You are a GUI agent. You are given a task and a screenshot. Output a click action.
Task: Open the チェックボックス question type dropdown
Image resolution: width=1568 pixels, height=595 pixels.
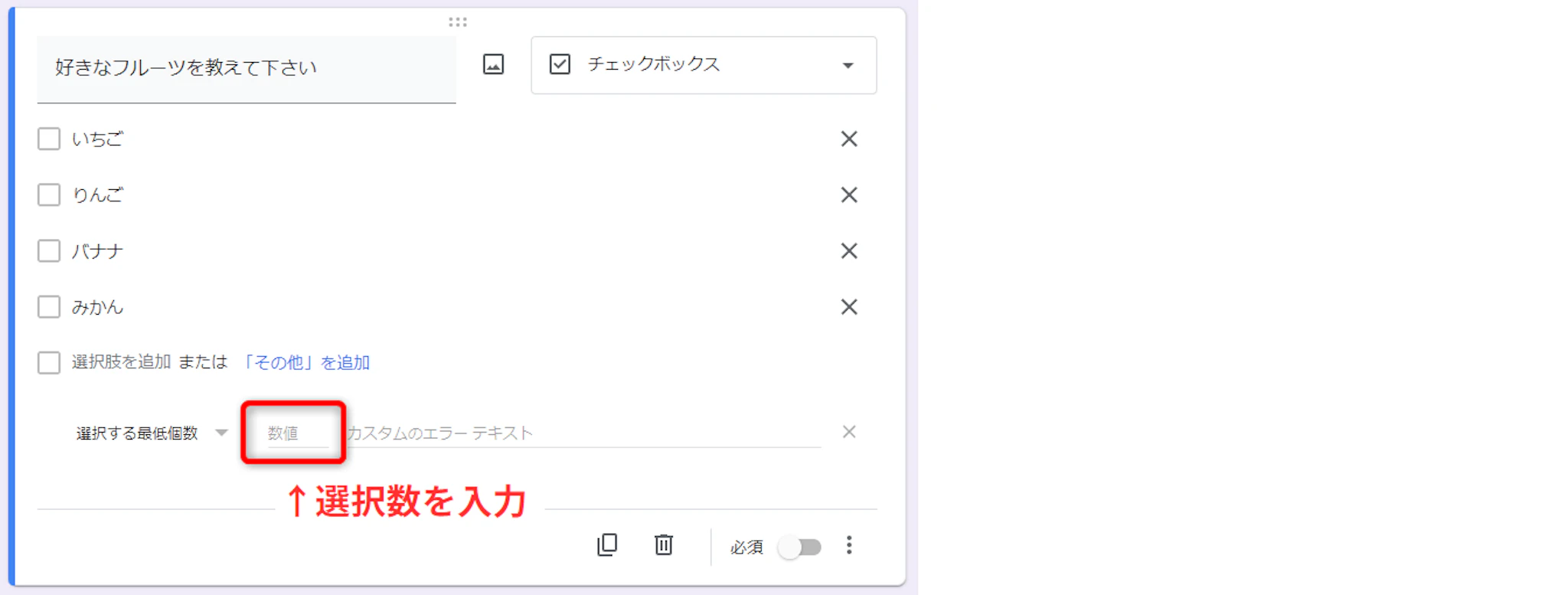pos(704,65)
